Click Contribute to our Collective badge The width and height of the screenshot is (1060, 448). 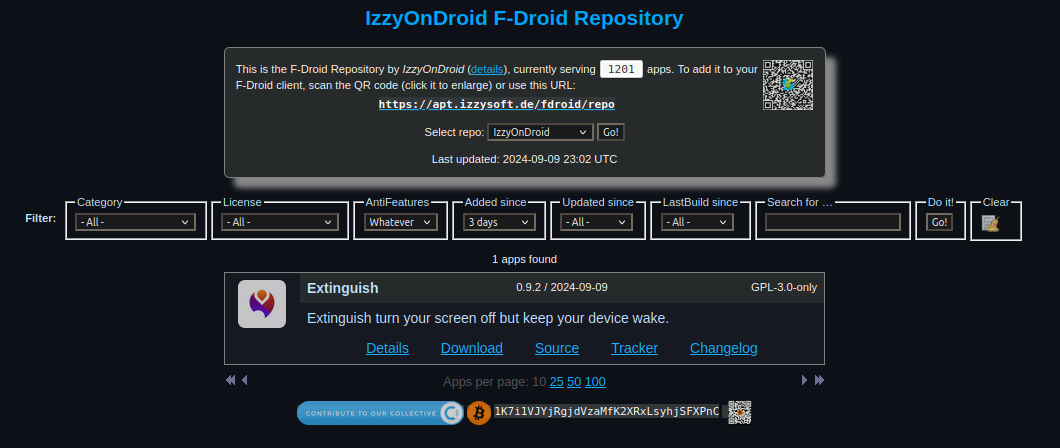click(x=379, y=412)
